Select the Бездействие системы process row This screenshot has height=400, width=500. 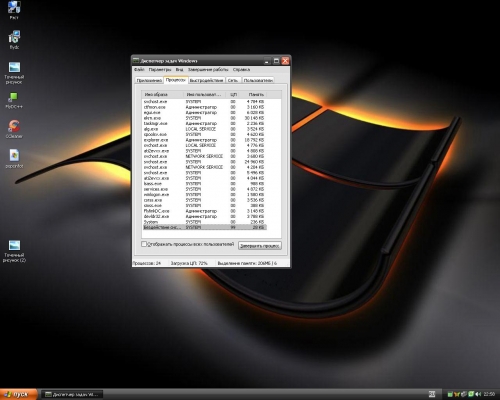click(x=204, y=227)
